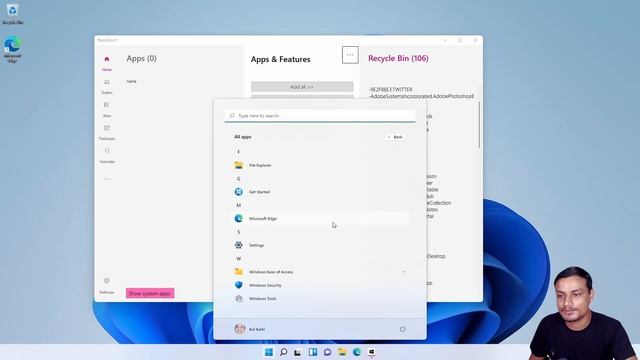Open Chat from the taskbar
The width and height of the screenshot is (640, 360).
point(327,352)
